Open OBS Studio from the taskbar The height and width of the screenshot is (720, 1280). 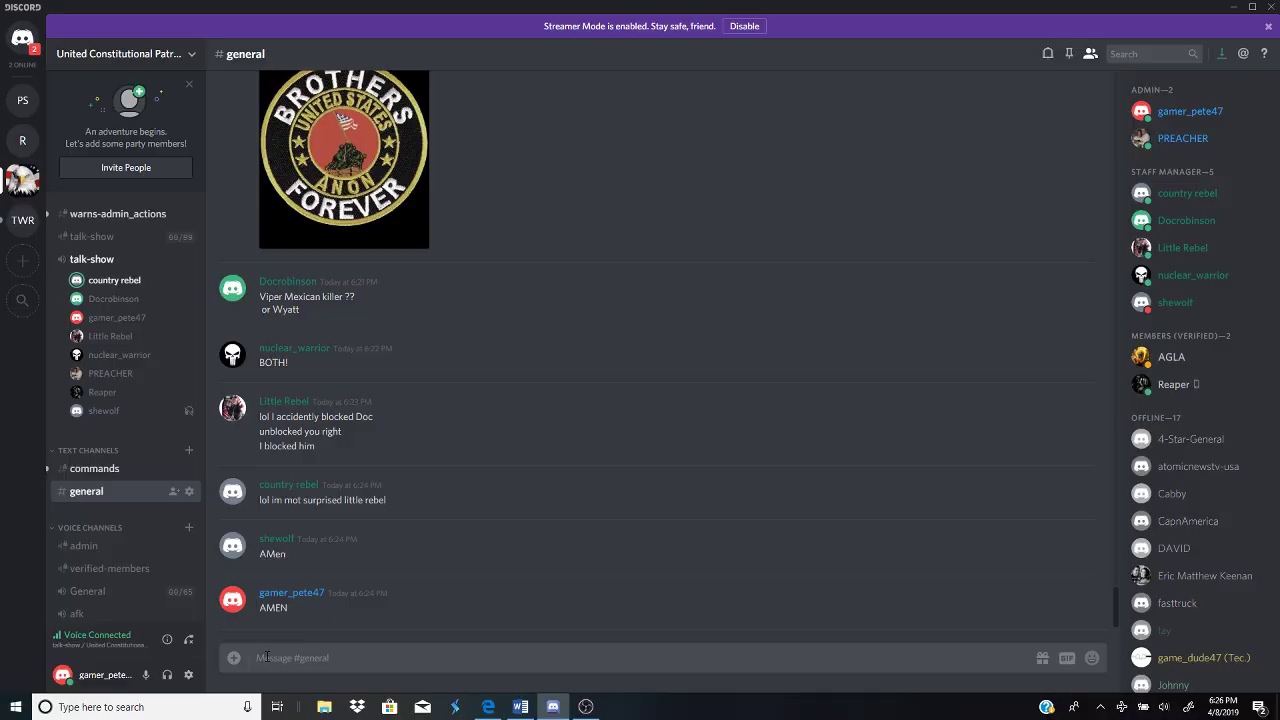click(x=586, y=707)
